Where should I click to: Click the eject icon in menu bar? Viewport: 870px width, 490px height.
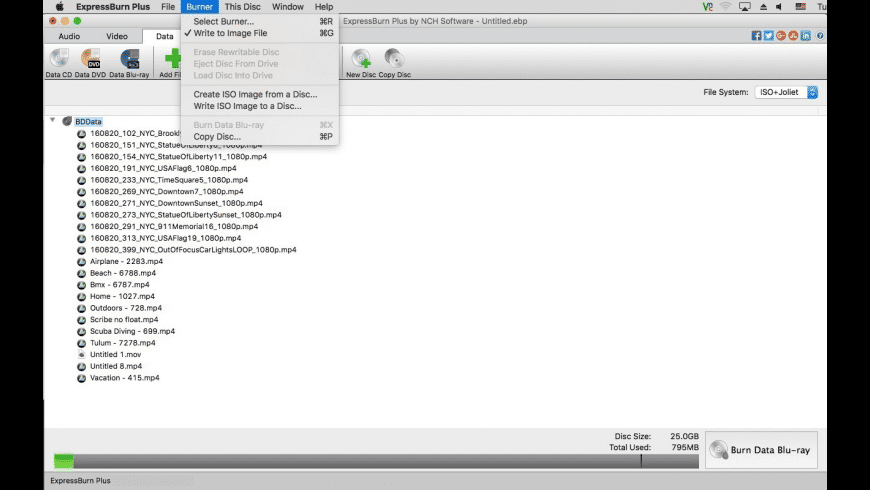[763, 7]
